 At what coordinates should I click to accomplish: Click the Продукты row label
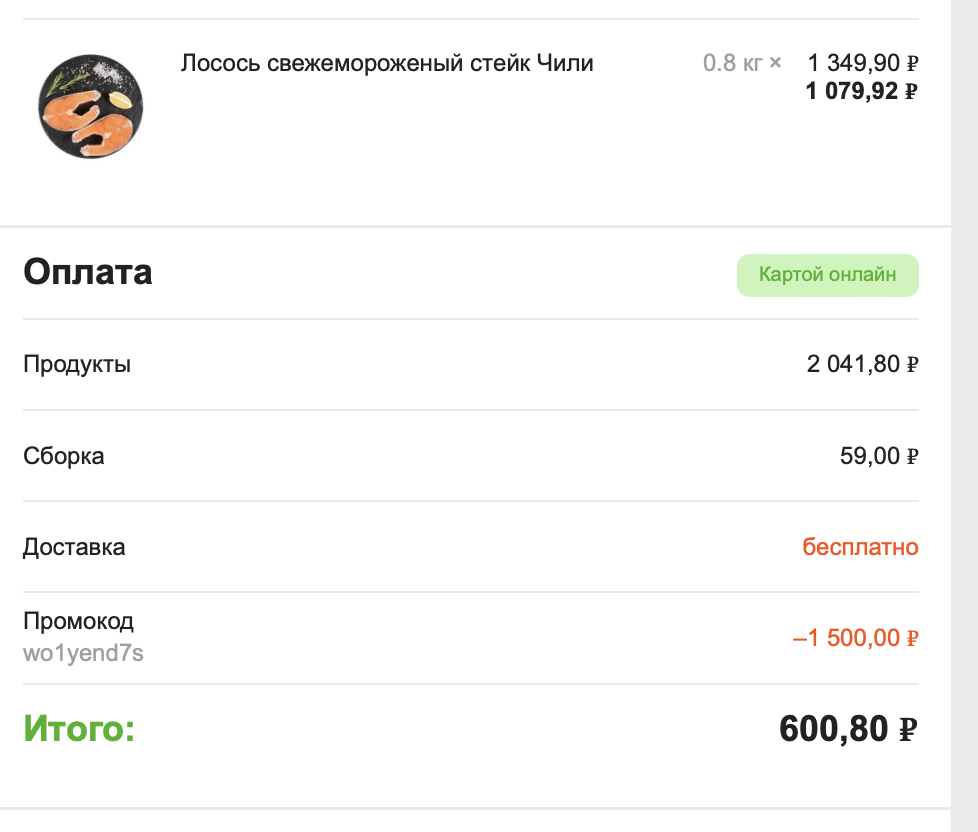(x=77, y=364)
